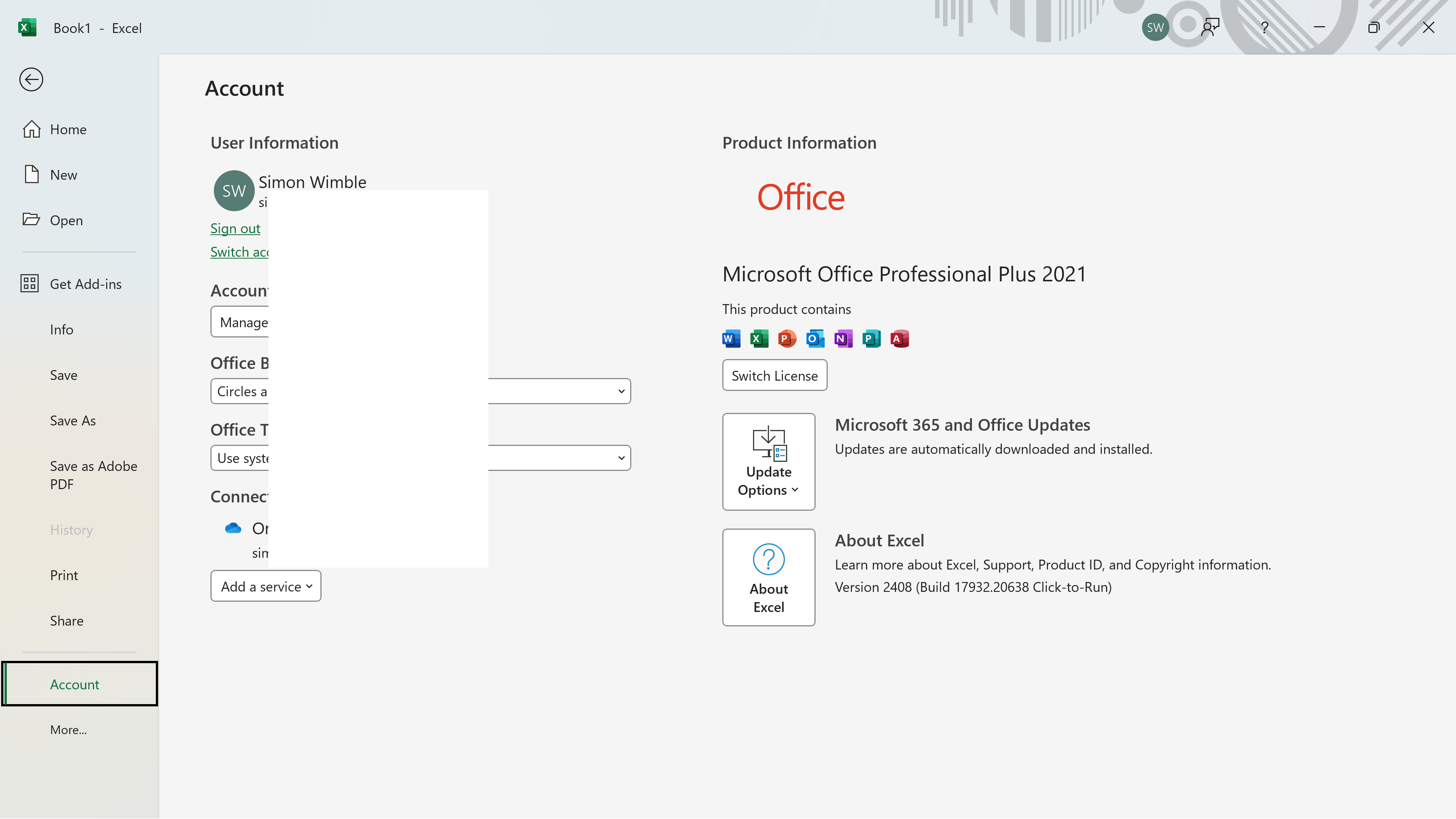This screenshot has width=1456, height=819.
Task: Click the back arrow icon
Action: (31, 79)
